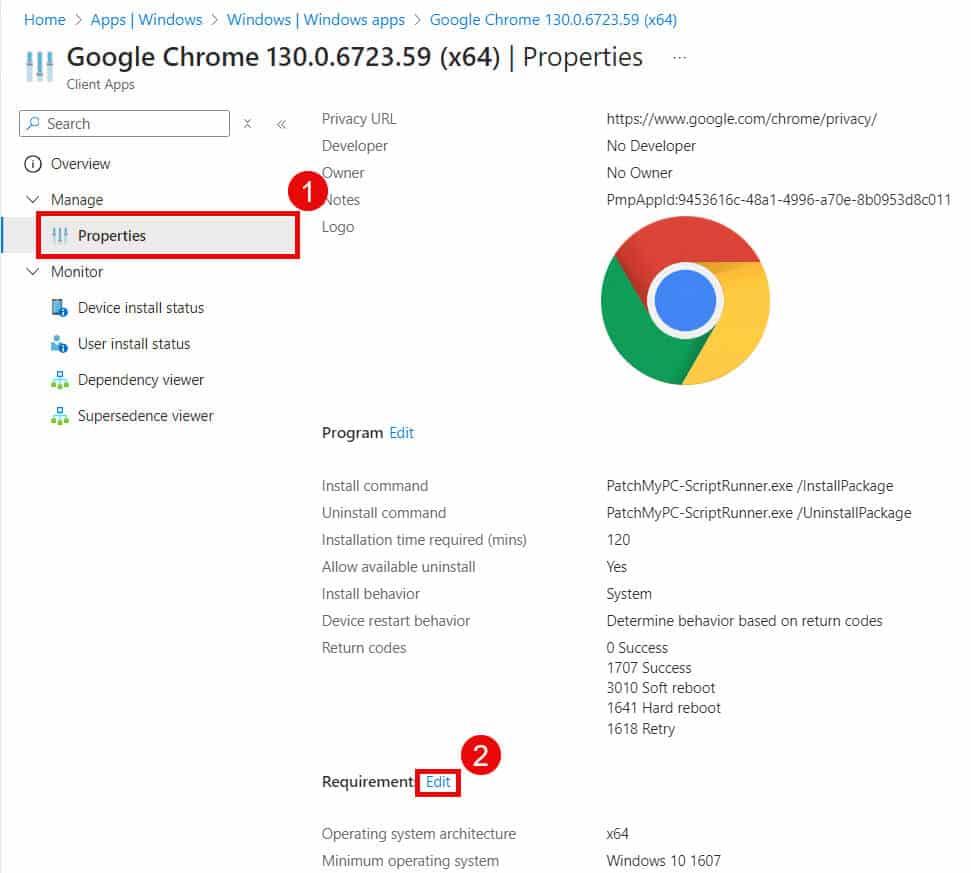Click the Properties header sliders icon

(40, 66)
